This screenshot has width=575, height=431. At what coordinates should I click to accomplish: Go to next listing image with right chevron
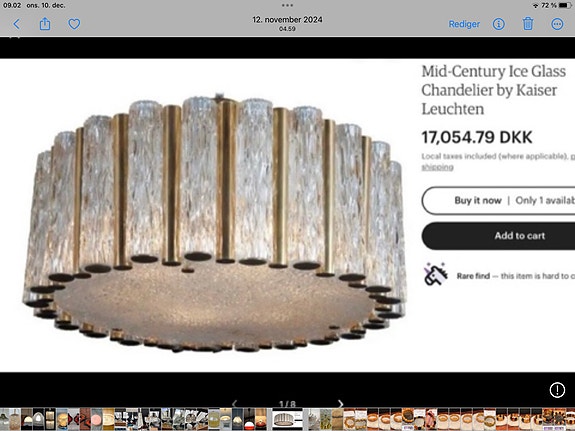340,404
